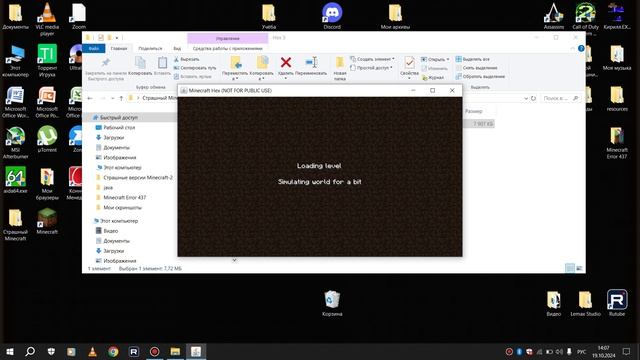Click the Explorer search (Поиск) input field

560,98
